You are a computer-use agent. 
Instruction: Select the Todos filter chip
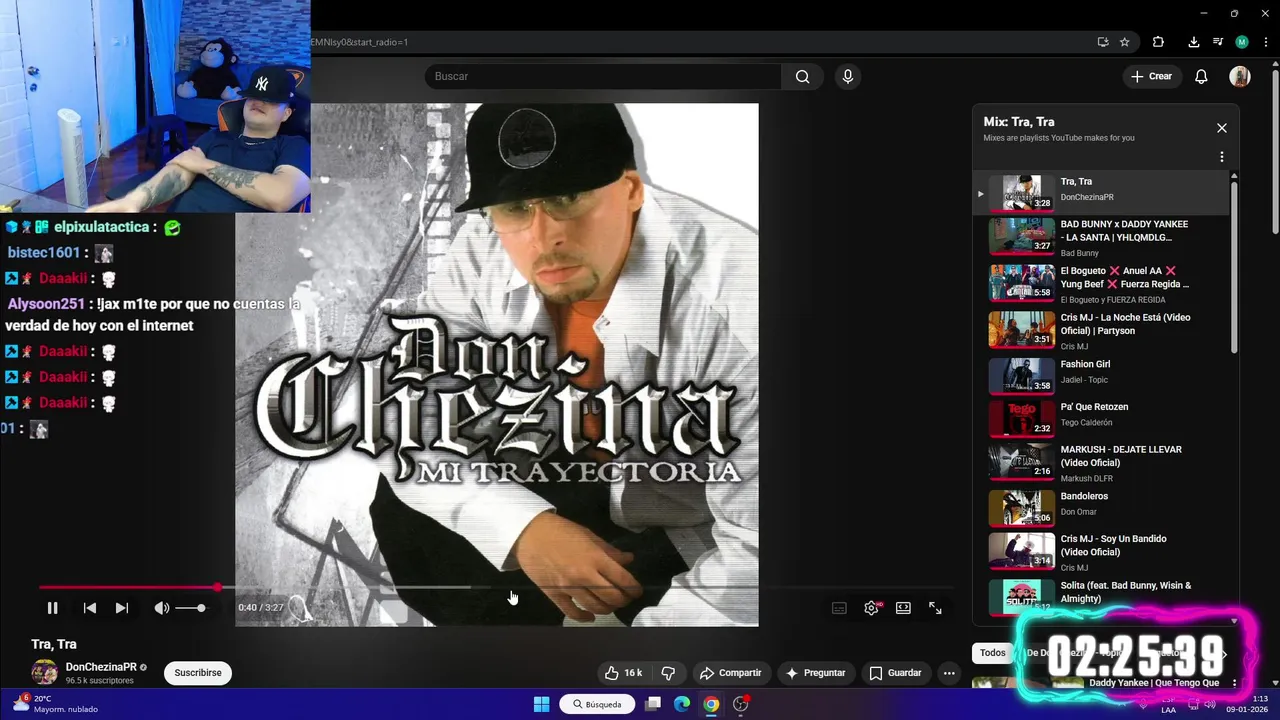992,653
